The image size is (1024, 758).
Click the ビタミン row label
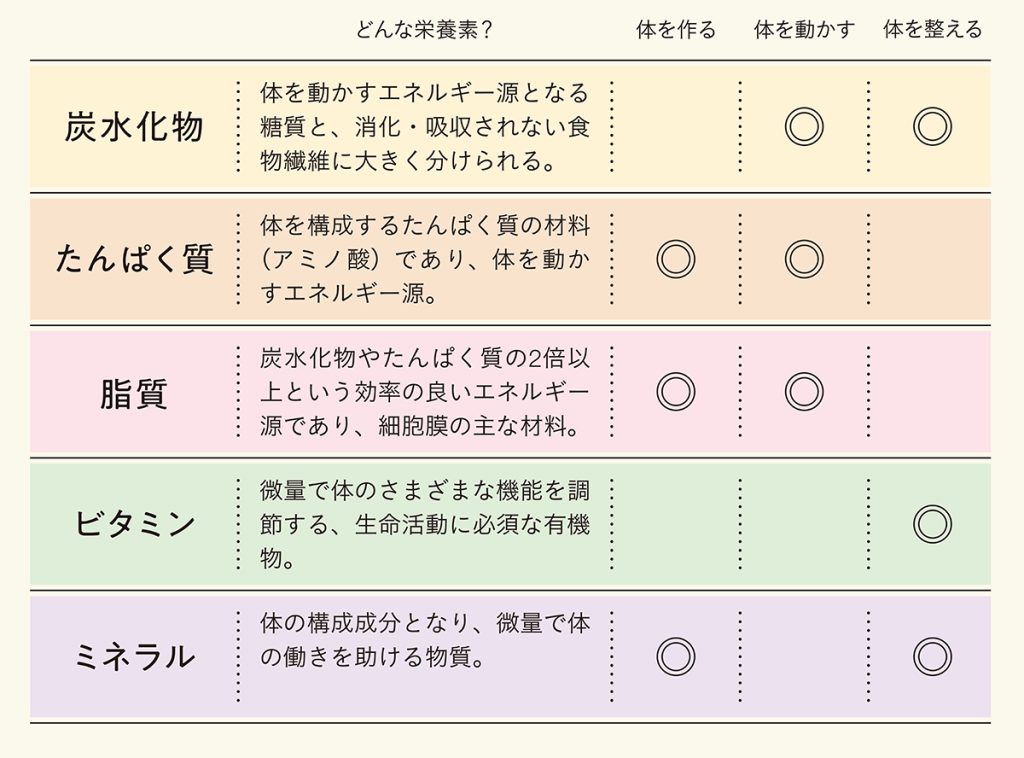click(135, 525)
